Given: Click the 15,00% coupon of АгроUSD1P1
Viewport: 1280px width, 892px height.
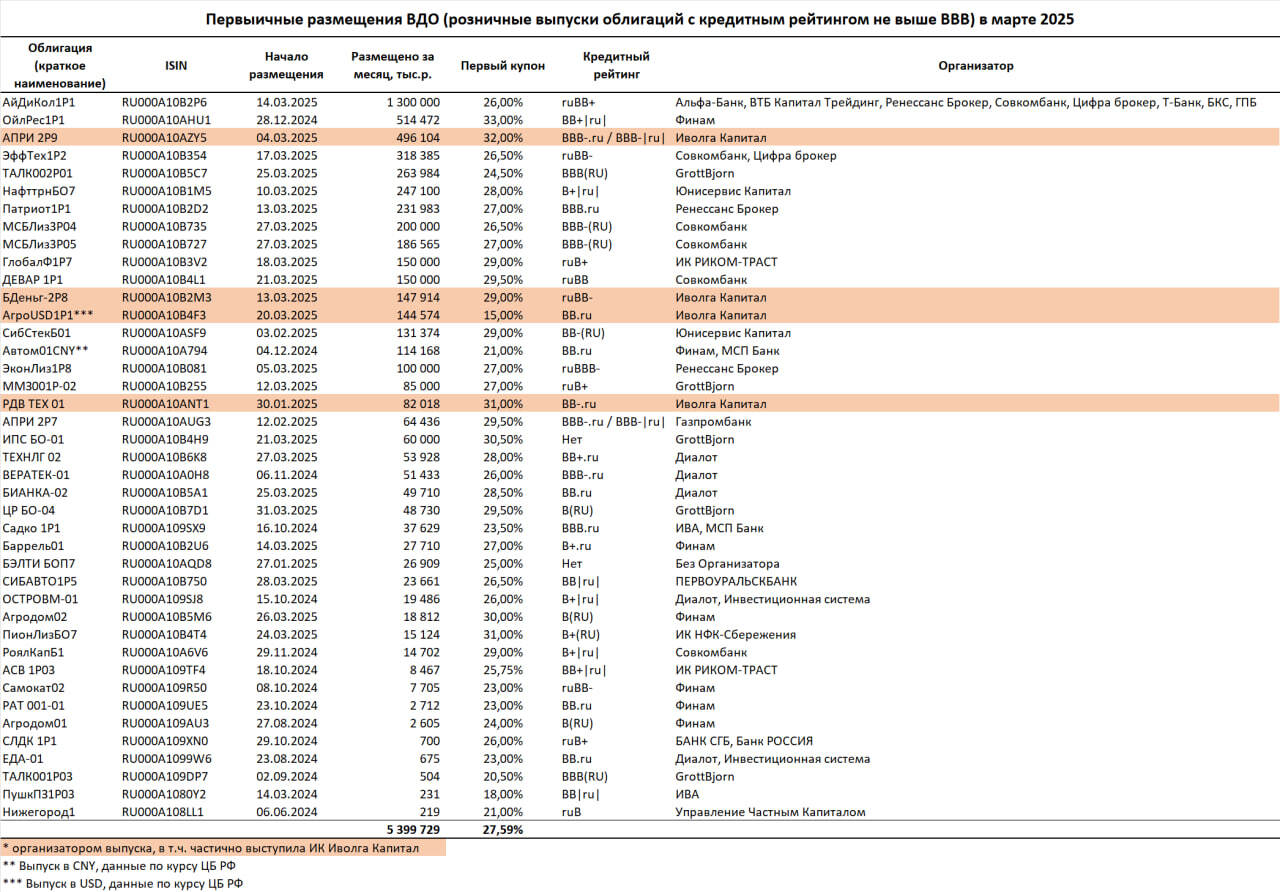Looking at the screenshot, I should click(x=503, y=315).
